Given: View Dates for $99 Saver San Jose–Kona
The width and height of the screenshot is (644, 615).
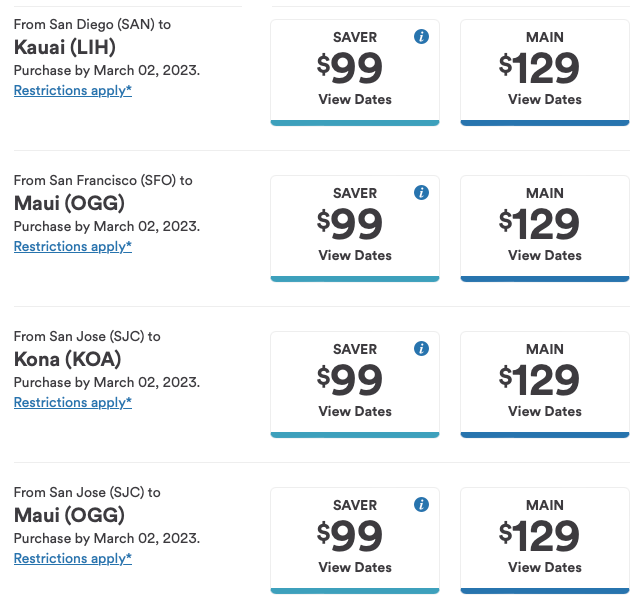Looking at the screenshot, I should pos(355,411).
